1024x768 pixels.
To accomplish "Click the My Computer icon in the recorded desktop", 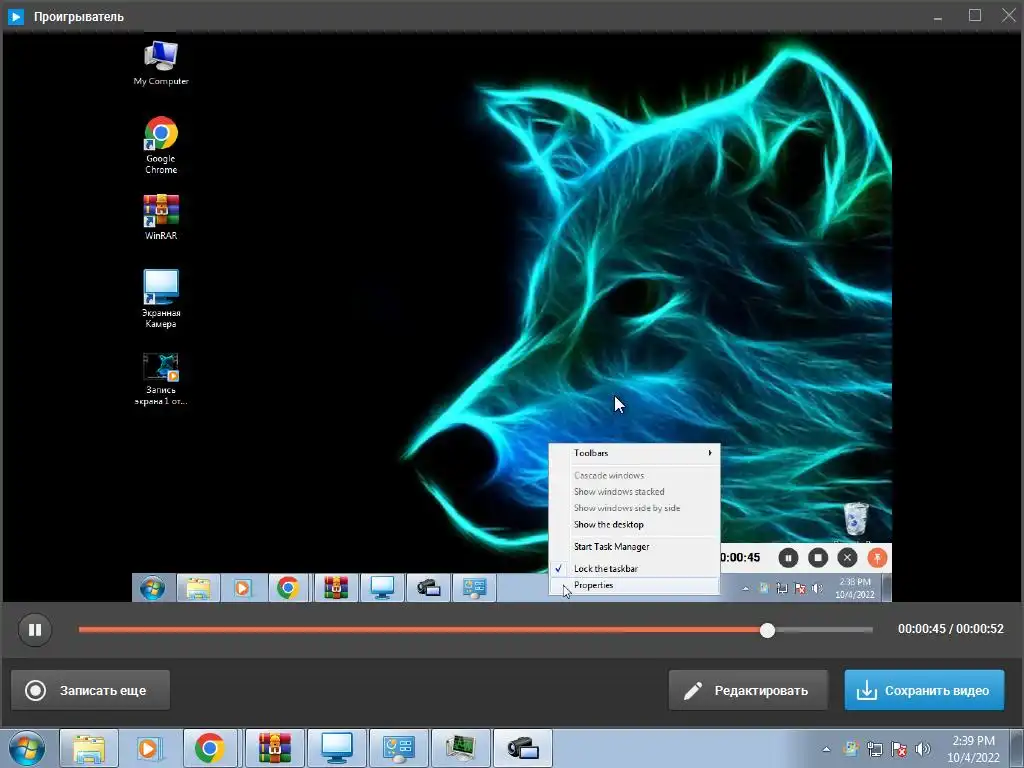I will 161,63.
